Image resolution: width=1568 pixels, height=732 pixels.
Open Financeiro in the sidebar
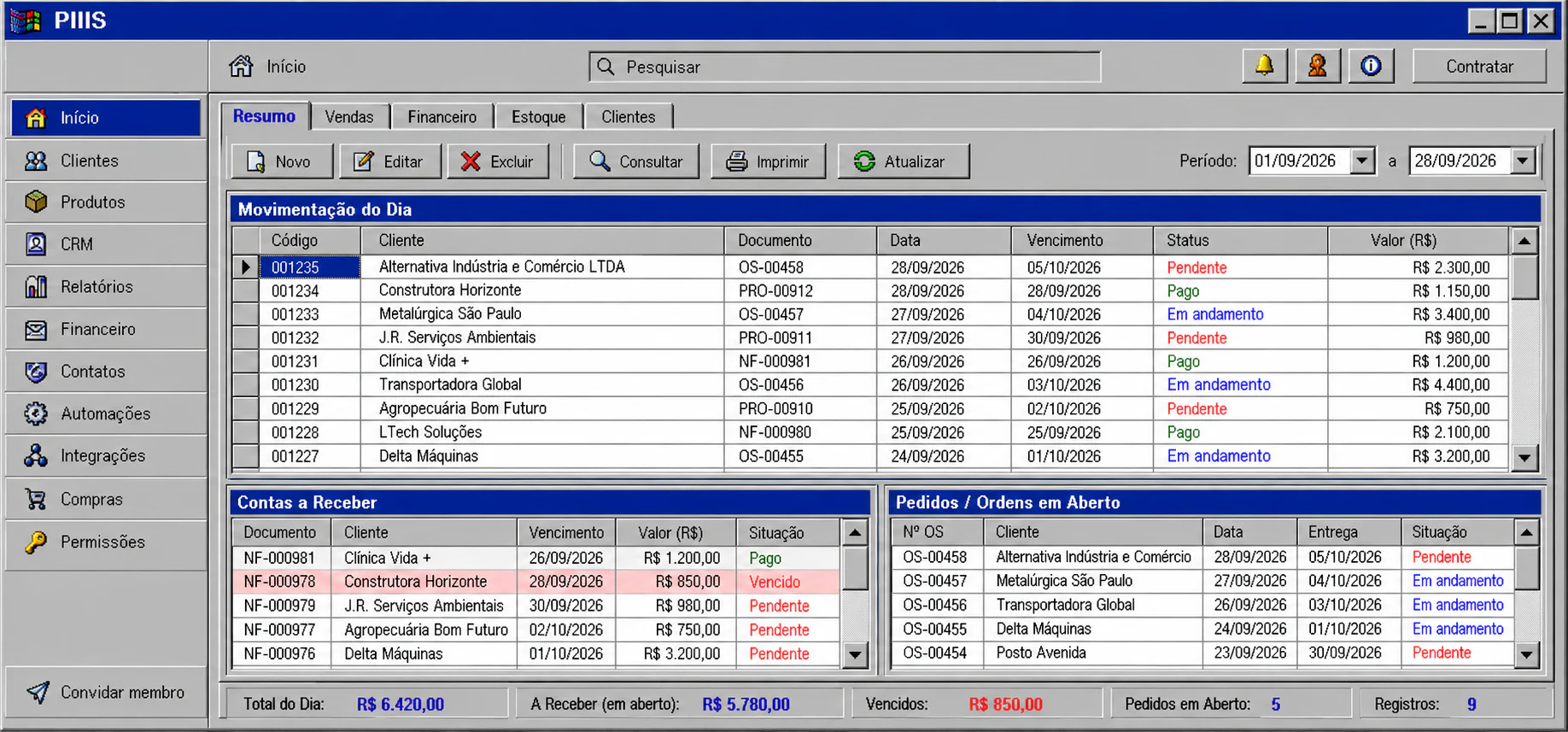[x=106, y=329]
